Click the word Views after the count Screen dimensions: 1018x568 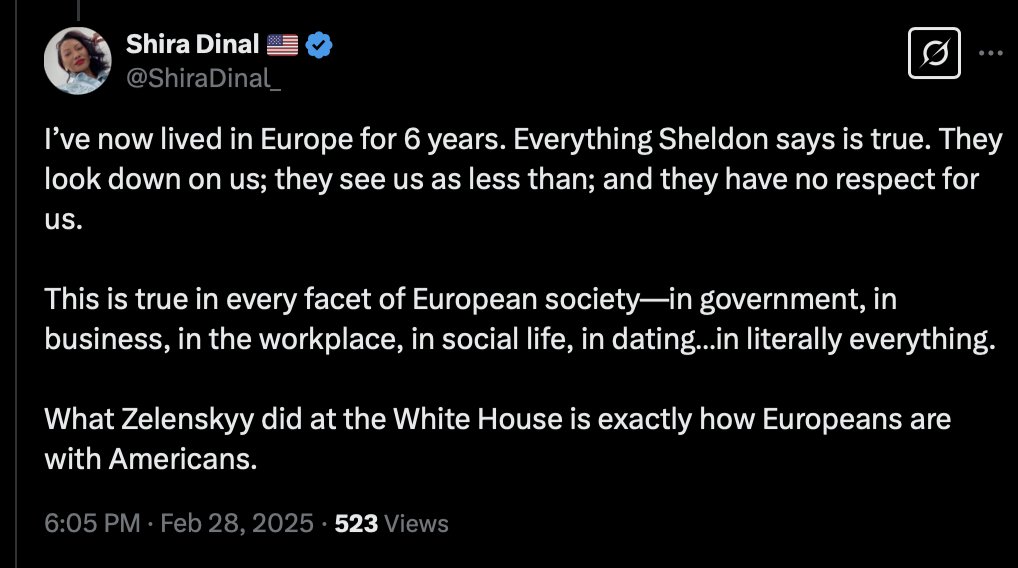click(416, 523)
